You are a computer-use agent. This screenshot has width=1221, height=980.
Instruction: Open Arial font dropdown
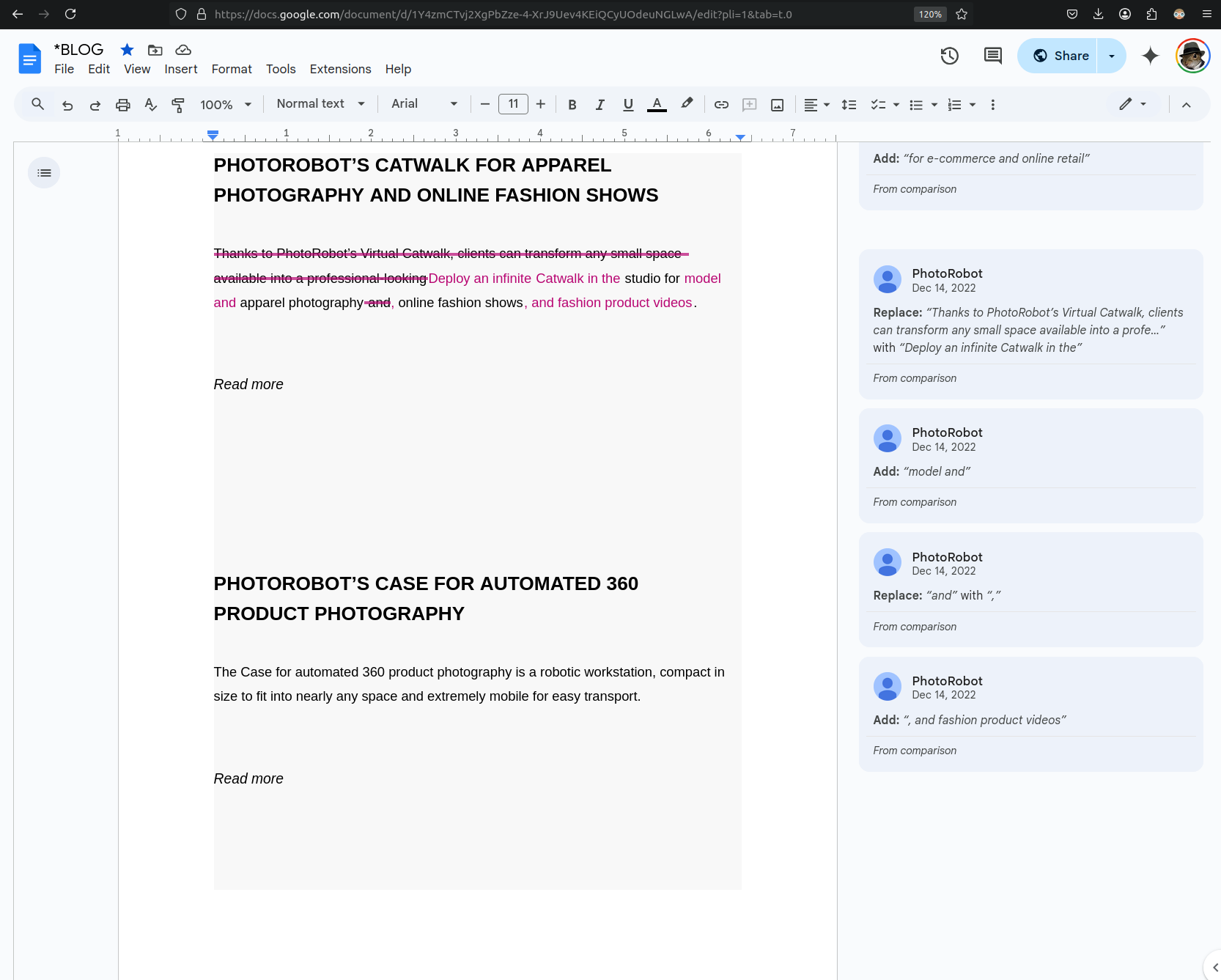[424, 104]
